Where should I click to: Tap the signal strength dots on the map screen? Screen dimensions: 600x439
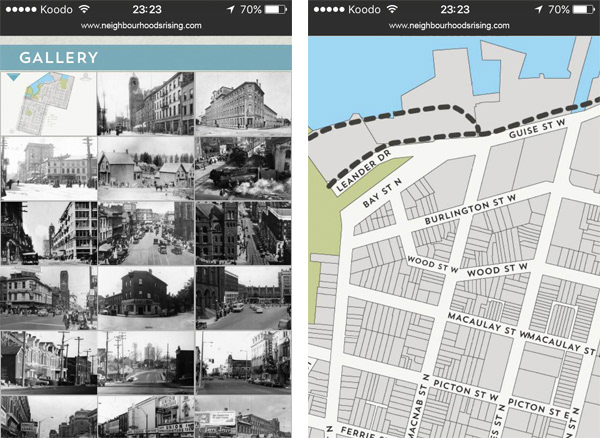[329, 10]
